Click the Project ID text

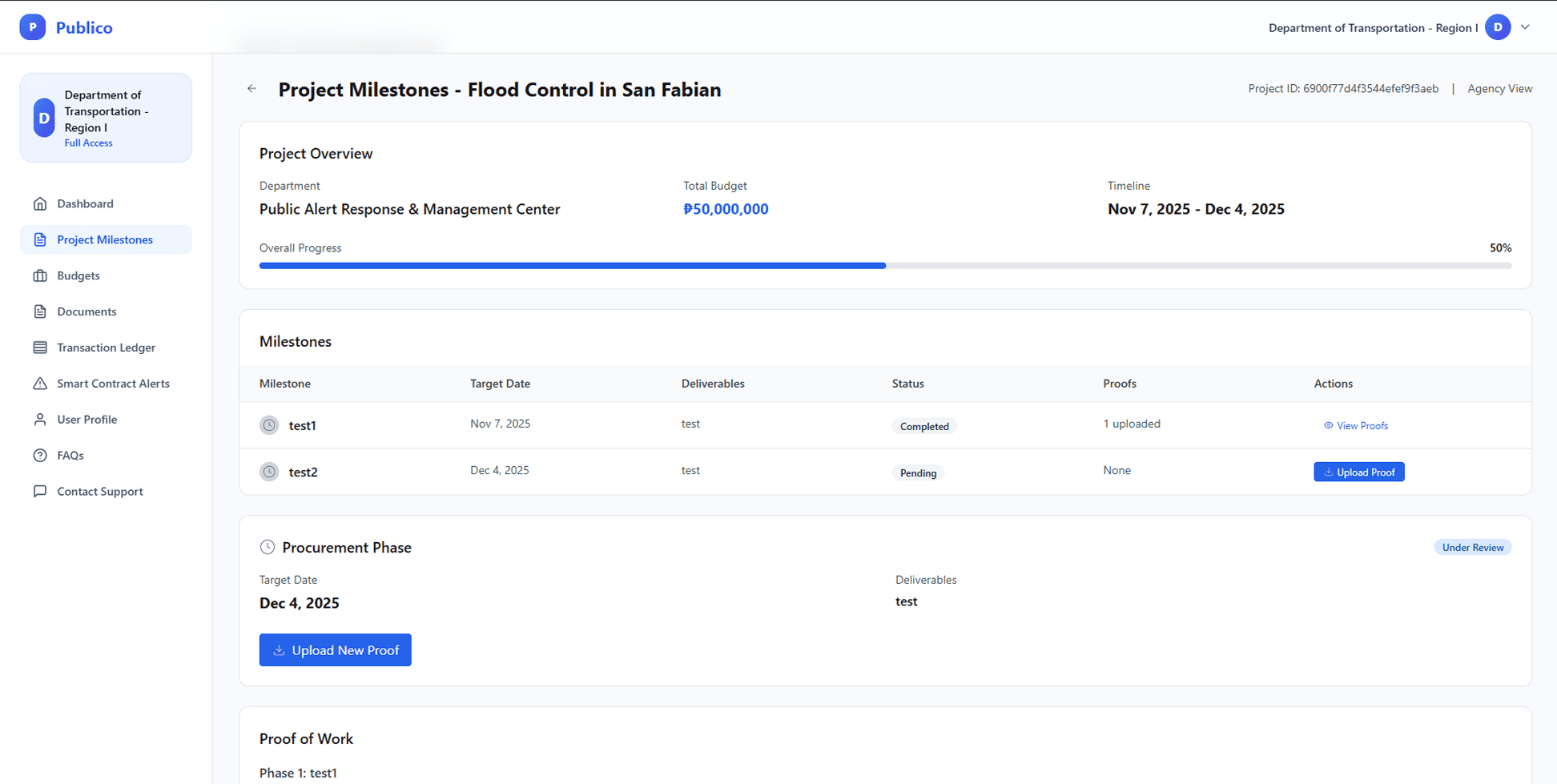tap(1343, 89)
